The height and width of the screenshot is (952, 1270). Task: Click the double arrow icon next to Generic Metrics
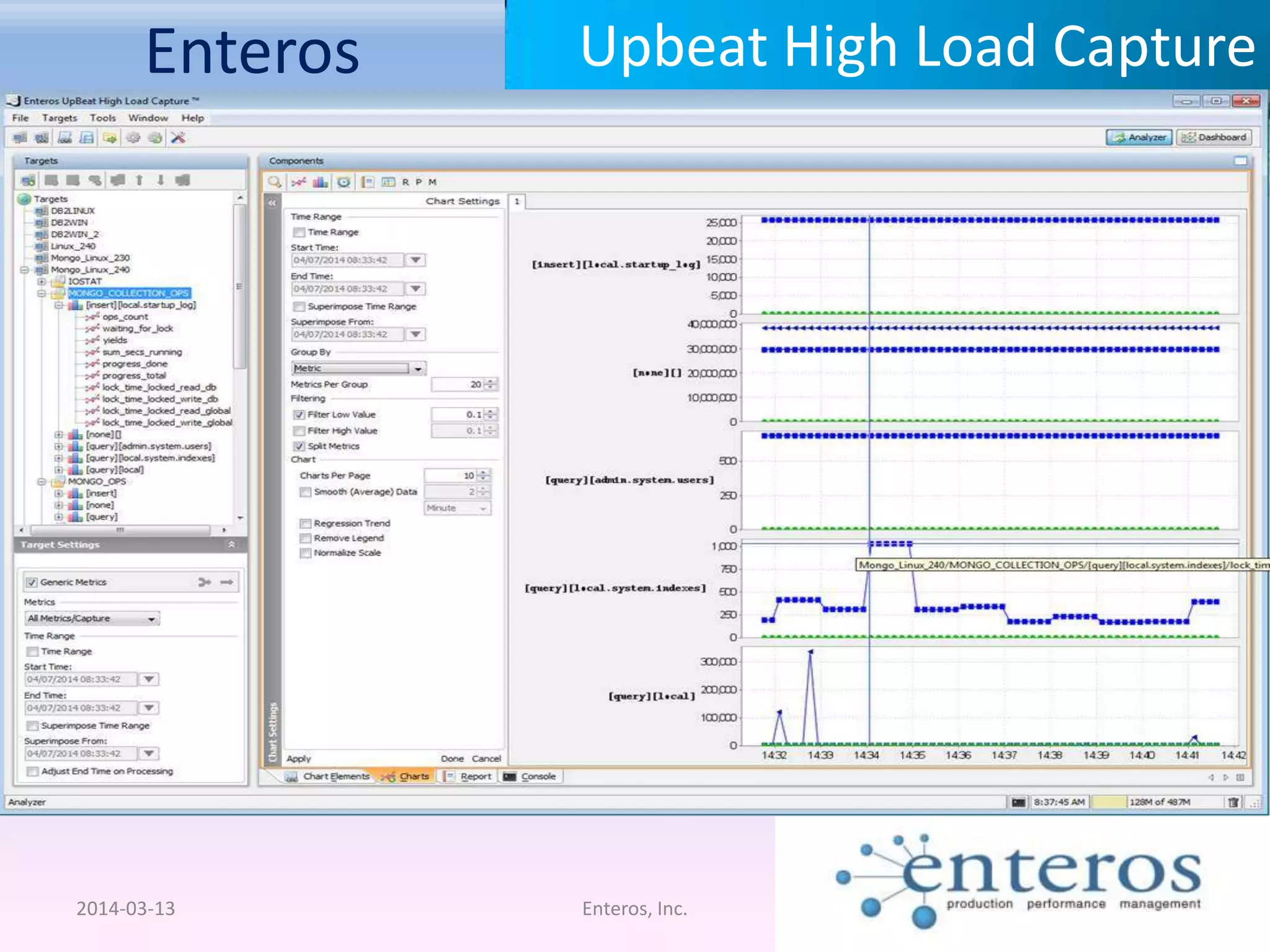click(205, 582)
